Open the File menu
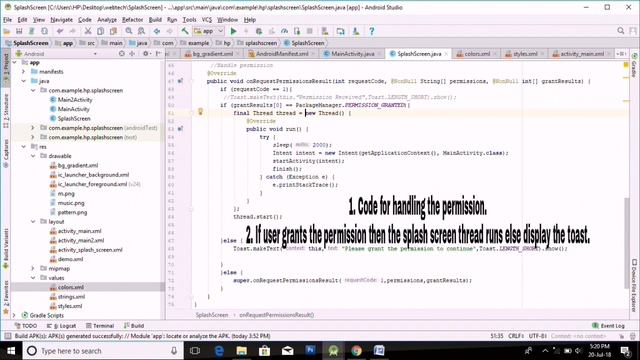Image resolution: width=640 pixels, height=360 pixels. 7,20
